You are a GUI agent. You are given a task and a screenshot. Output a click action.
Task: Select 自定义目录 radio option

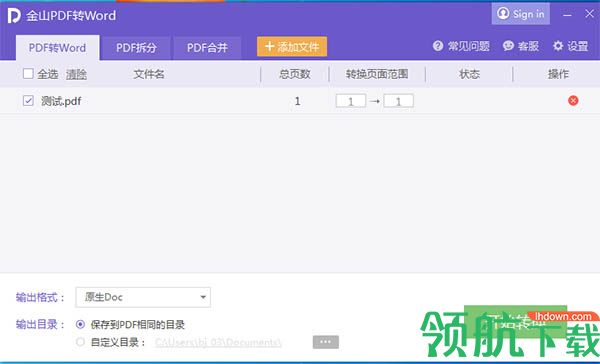pos(80,342)
